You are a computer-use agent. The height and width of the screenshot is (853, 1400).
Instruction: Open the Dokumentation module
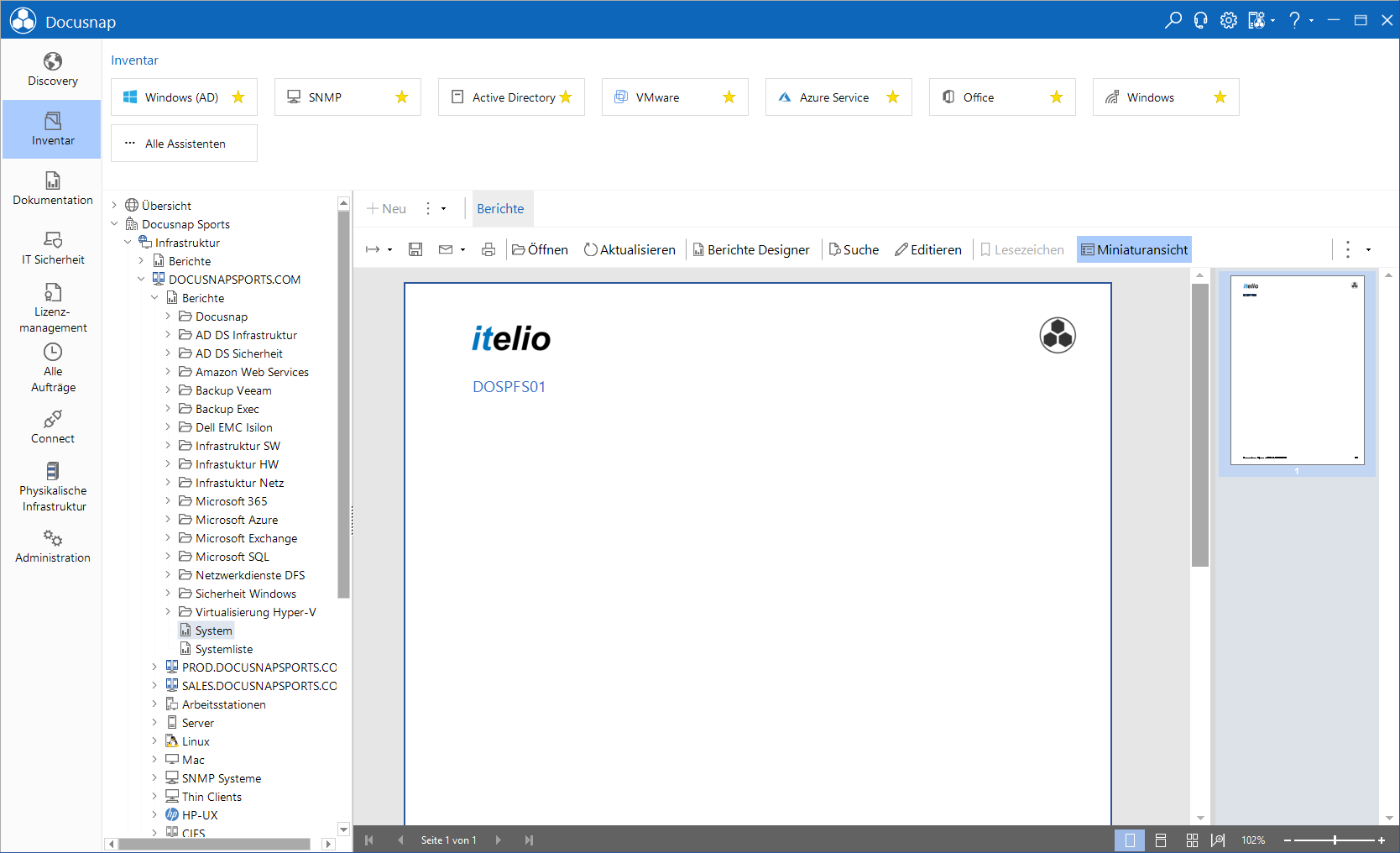pyautogui.click(x=52, y=189)
